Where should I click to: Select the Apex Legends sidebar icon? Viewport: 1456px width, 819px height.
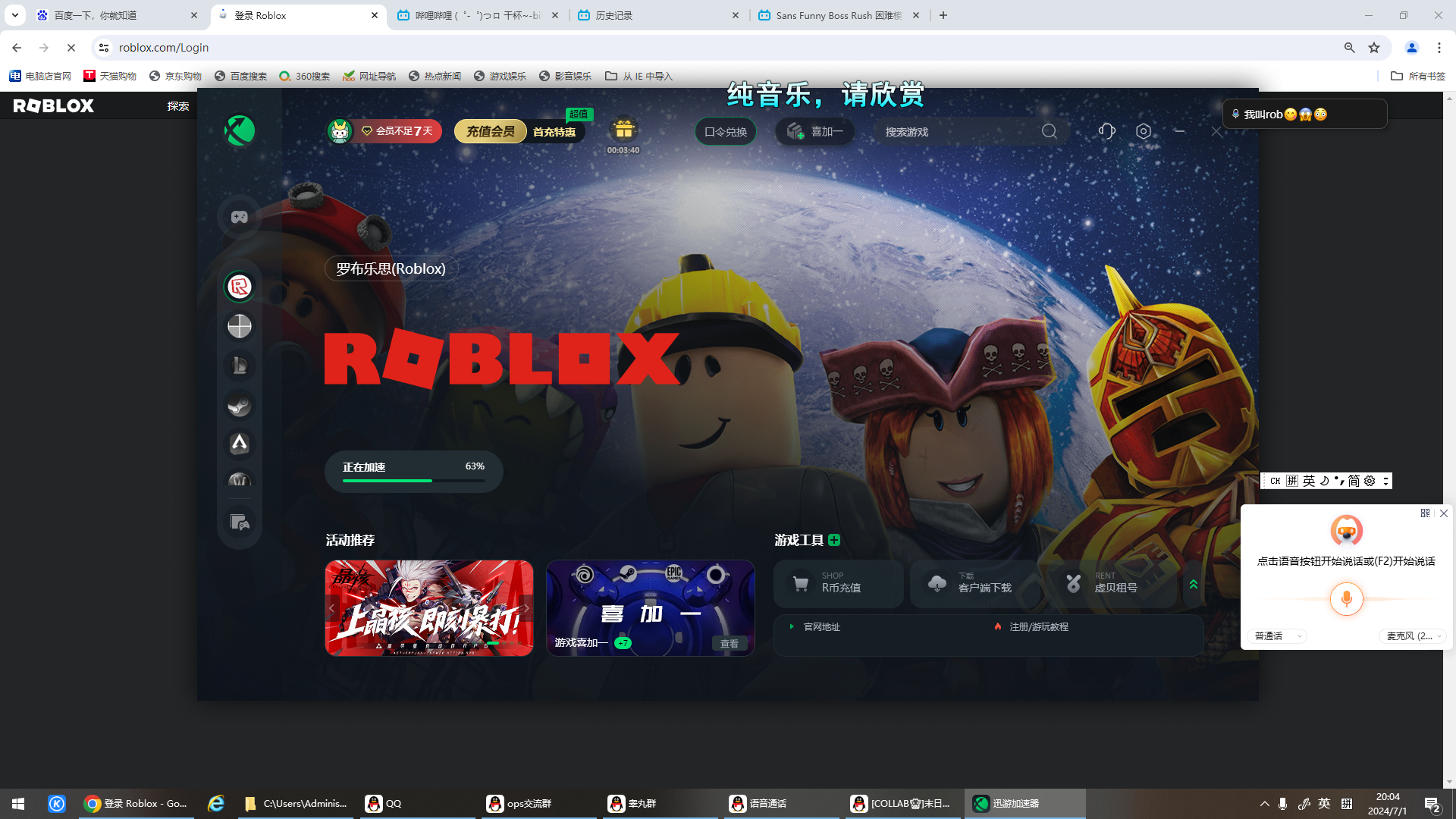240,444
